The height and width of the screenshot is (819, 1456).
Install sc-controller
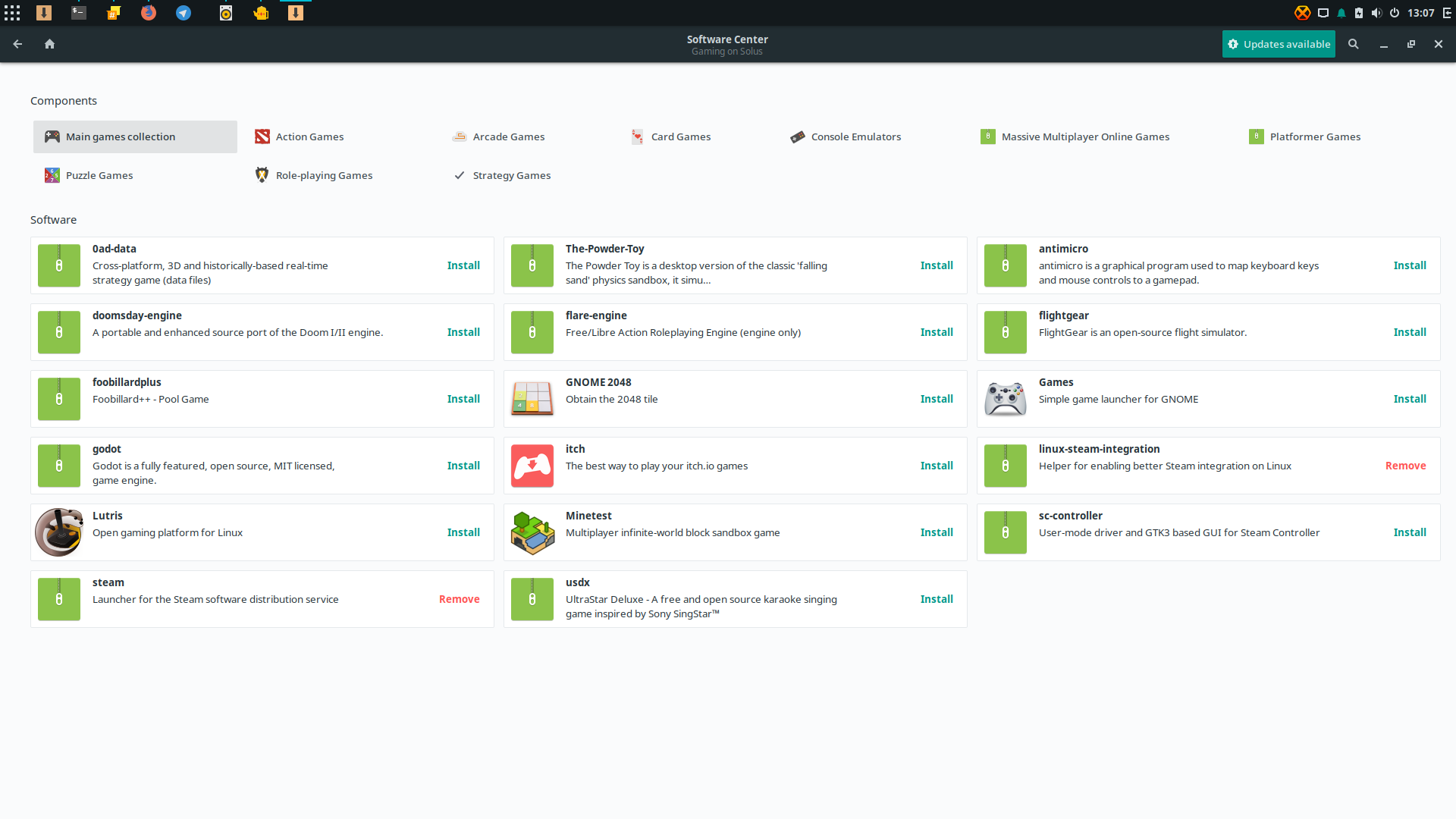[x=1410, y=532]
